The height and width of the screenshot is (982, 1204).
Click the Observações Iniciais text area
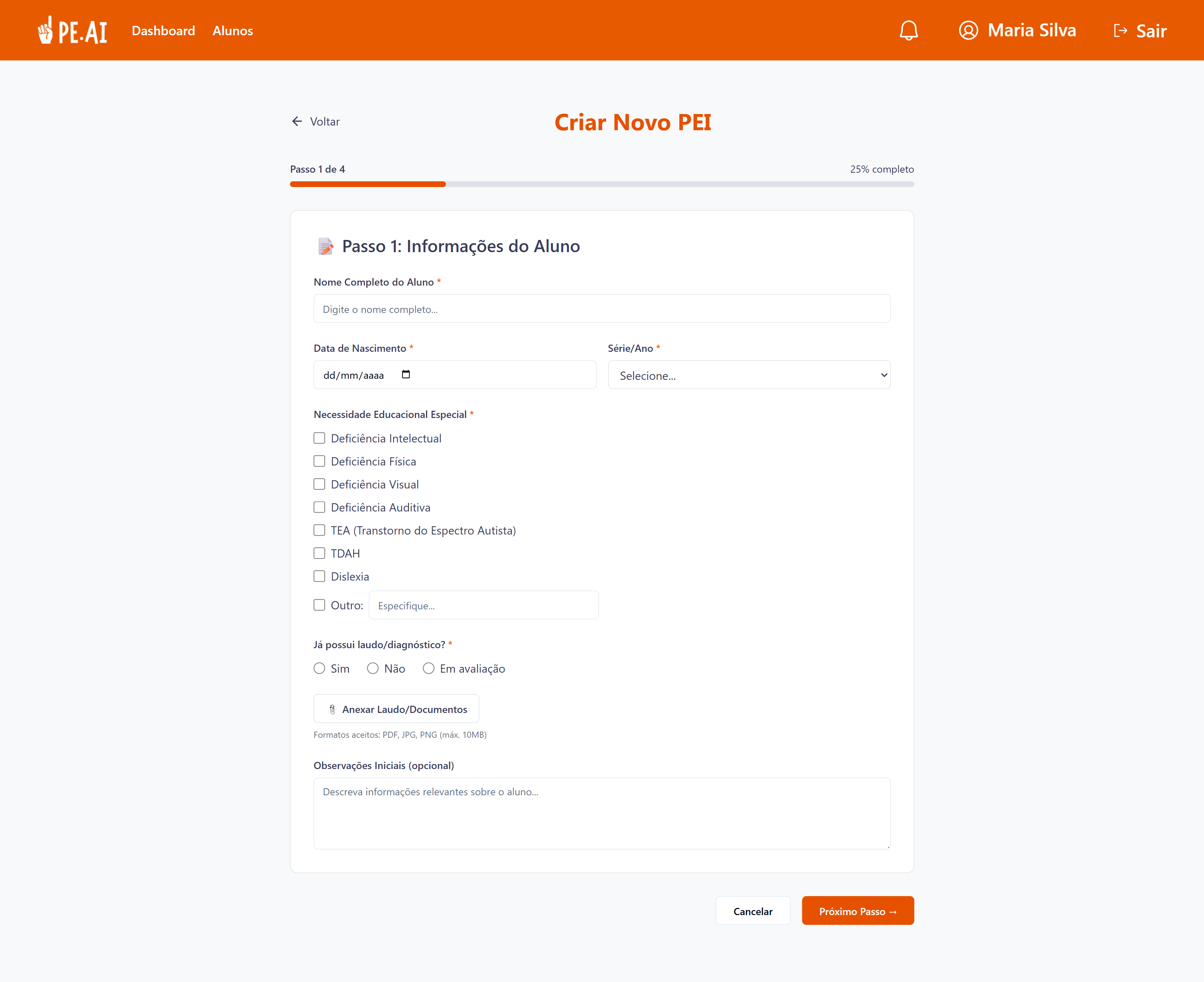click(602, 813)
